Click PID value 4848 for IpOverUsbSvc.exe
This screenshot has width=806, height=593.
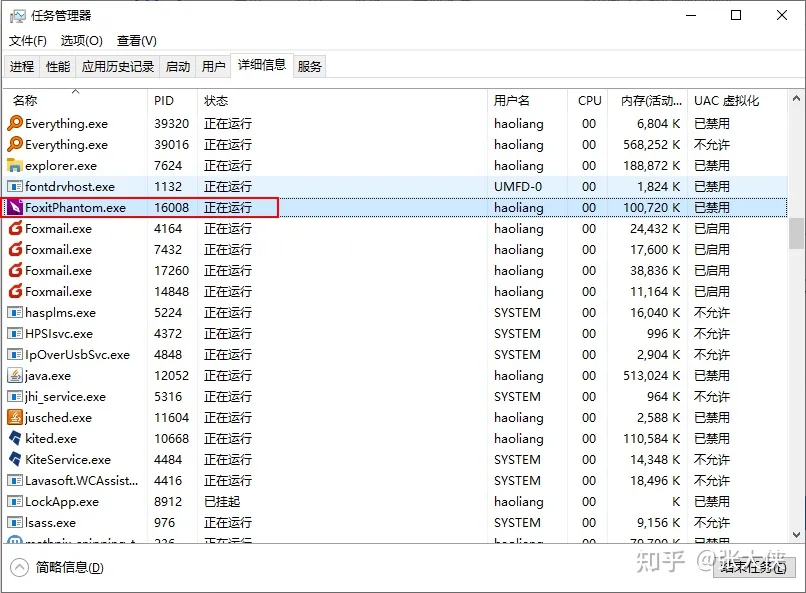[168, 355]
